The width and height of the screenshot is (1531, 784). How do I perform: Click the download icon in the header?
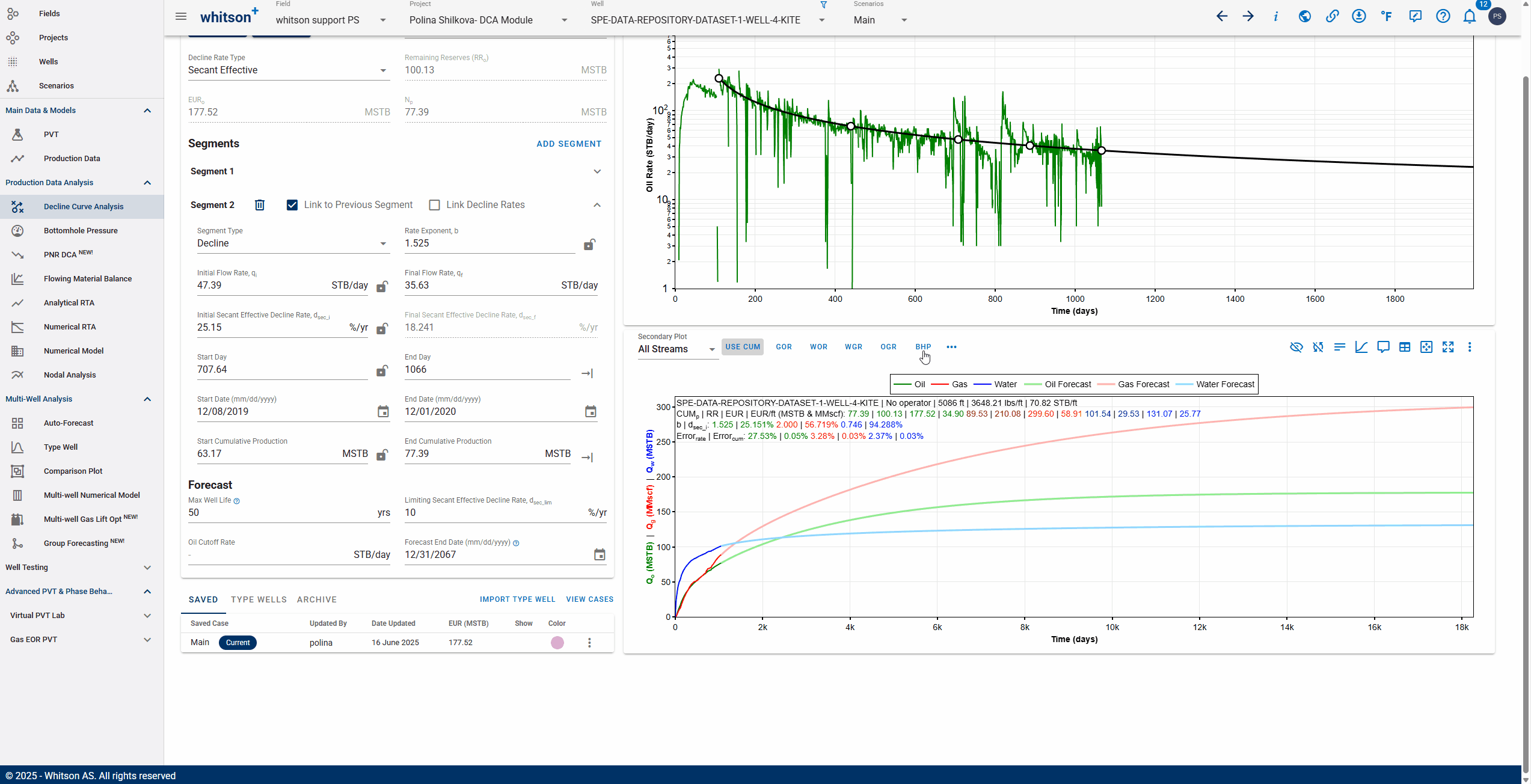tap(1359, 16)
